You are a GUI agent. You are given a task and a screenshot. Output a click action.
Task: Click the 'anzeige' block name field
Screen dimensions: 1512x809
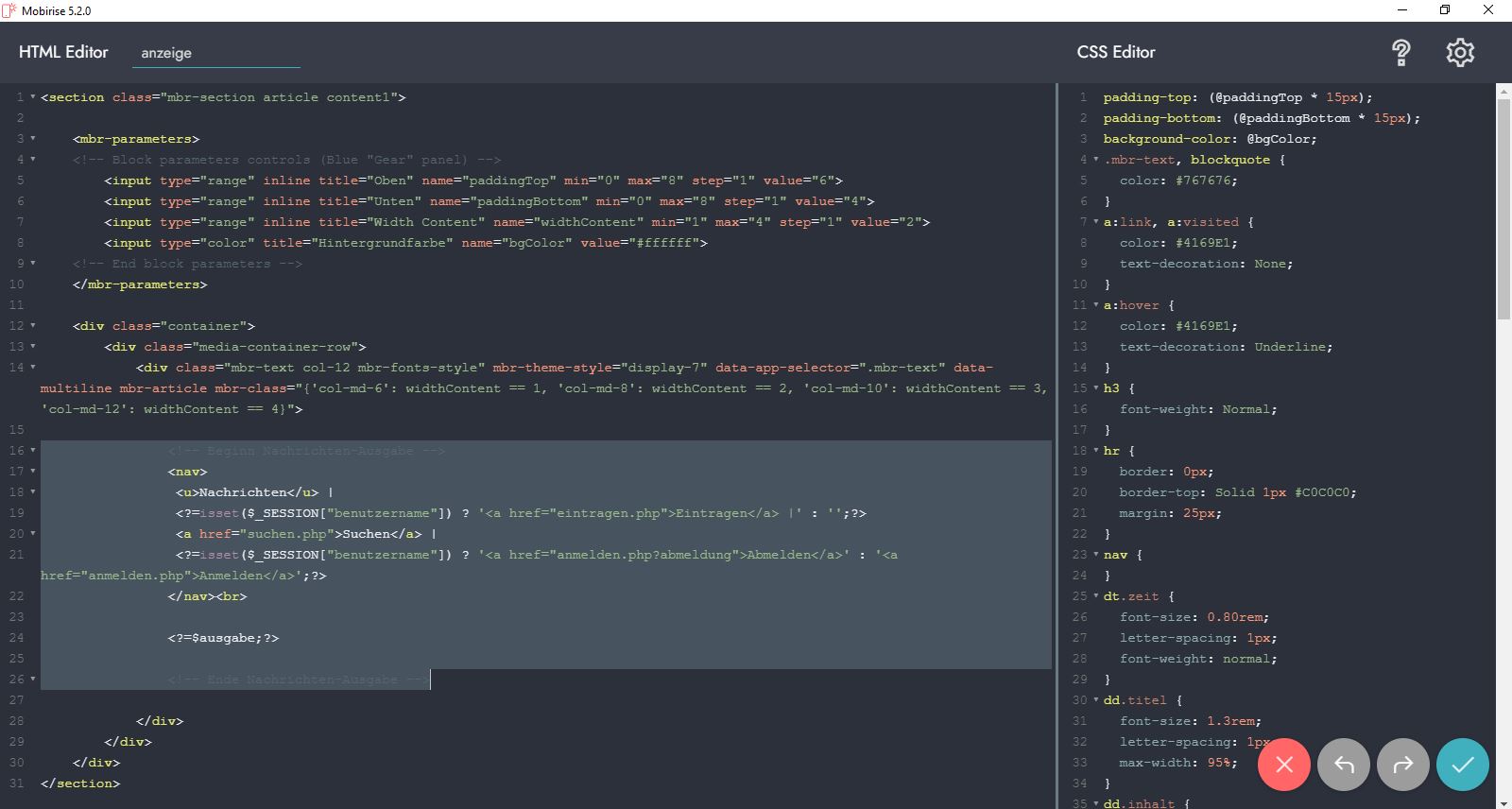[x=215, y=53]
